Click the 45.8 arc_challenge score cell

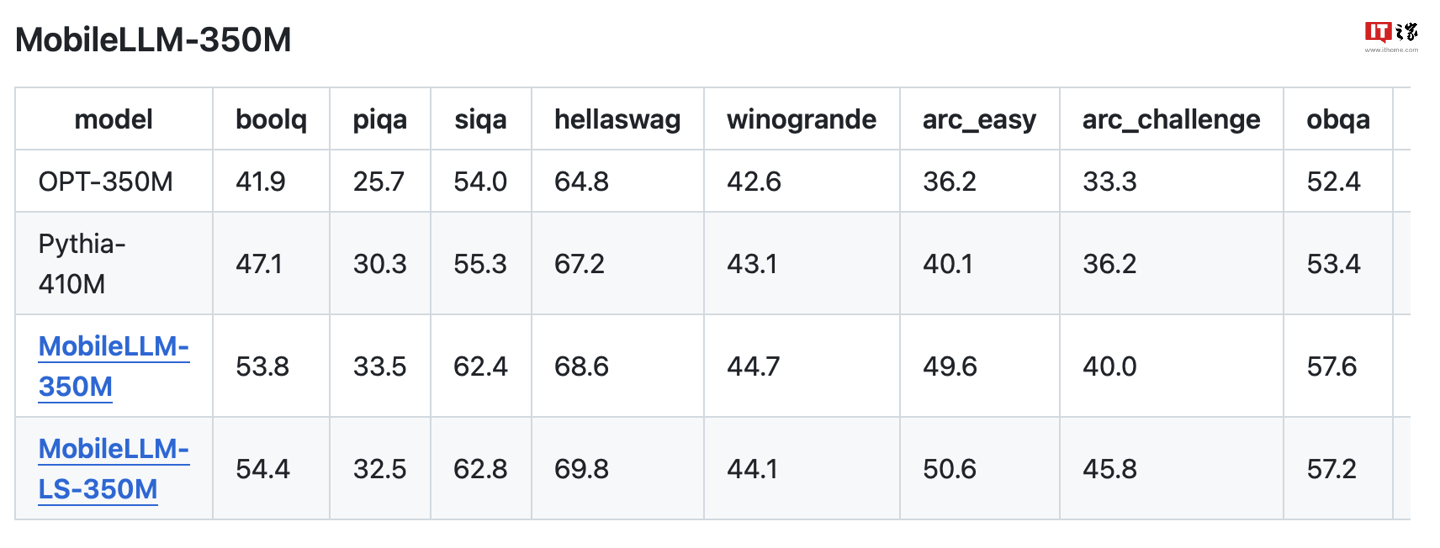(1110, 469)
